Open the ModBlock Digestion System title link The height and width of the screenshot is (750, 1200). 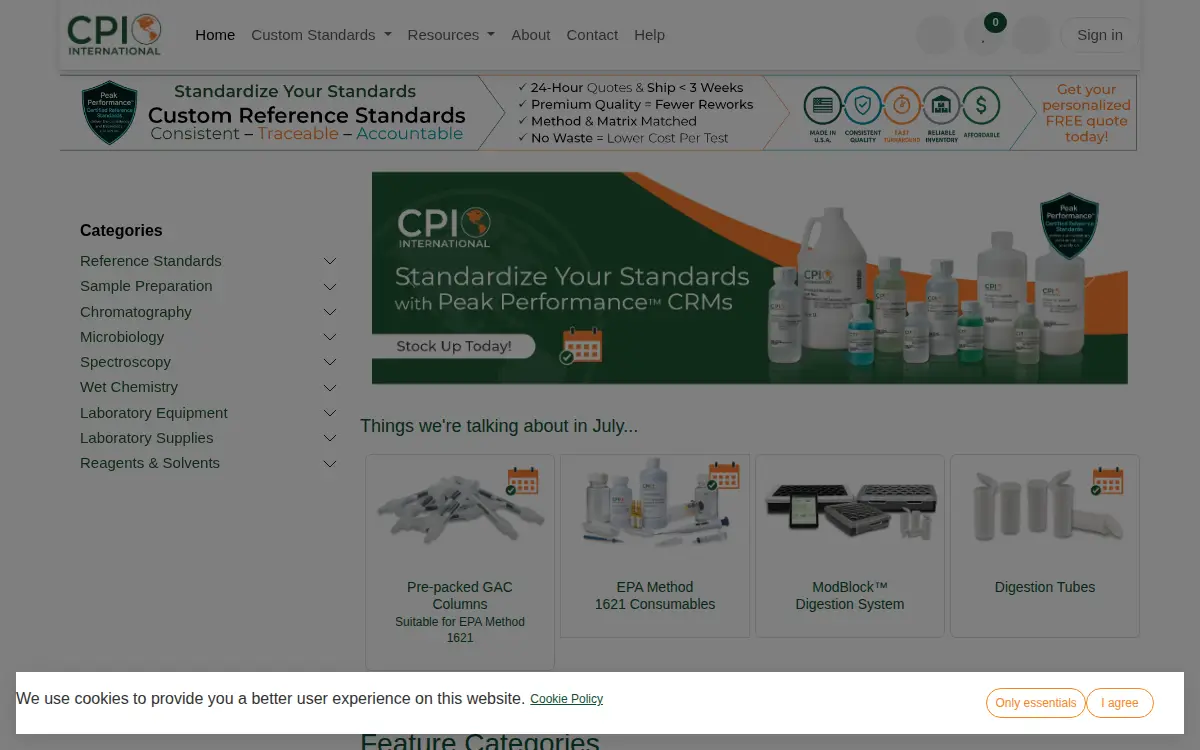(x=850, y=595)
